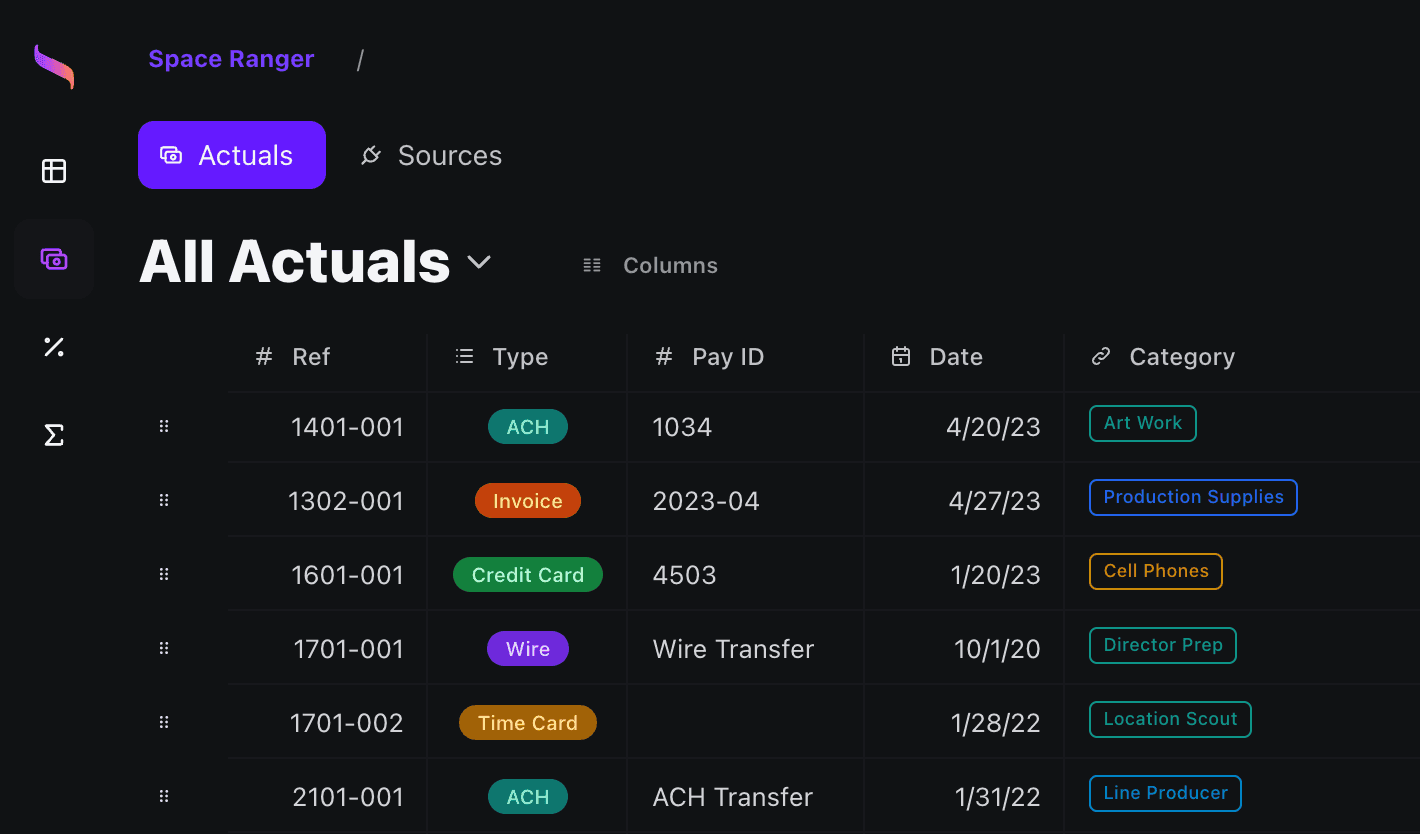Click the Production Supplies category tag

(x=1192, y=497)
